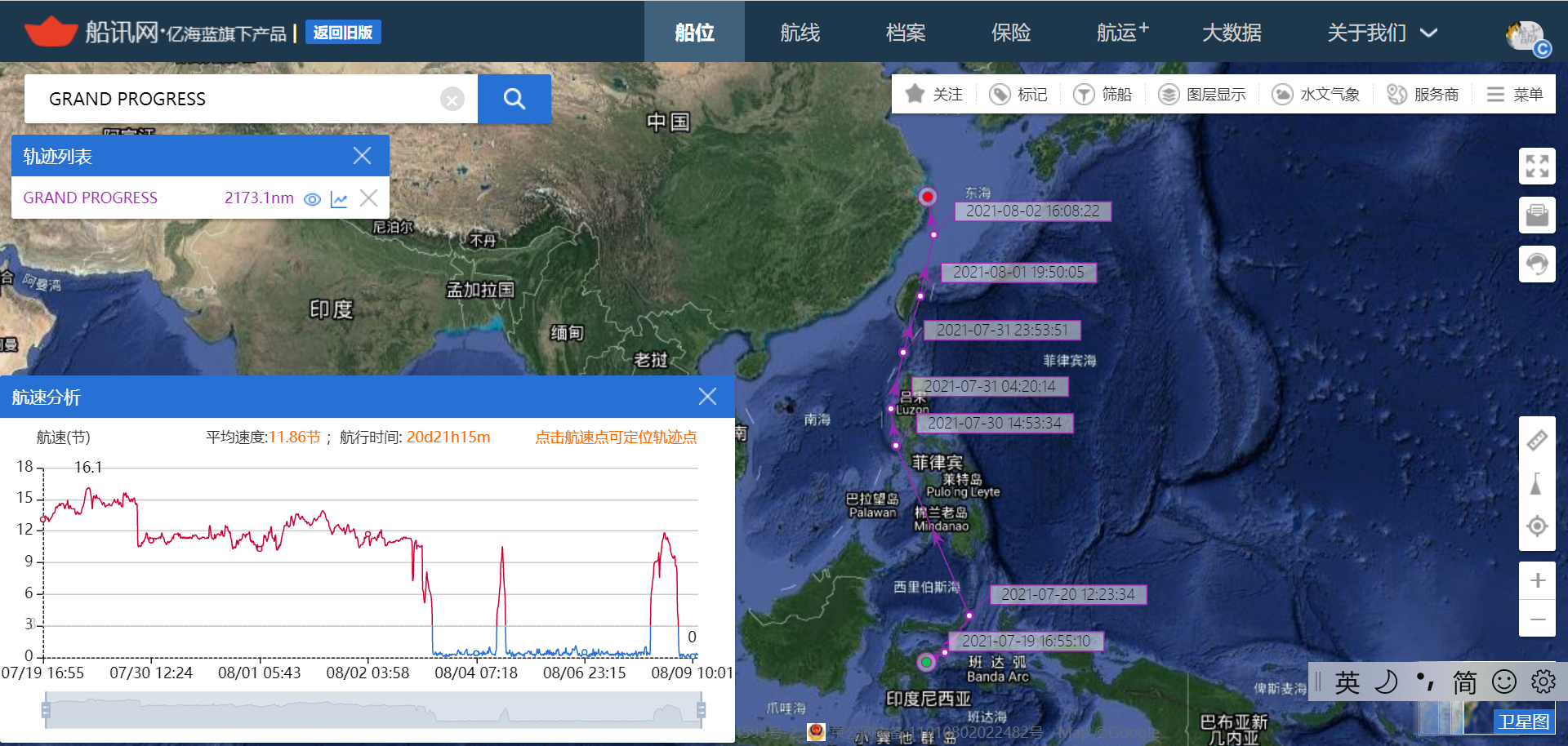Open the 大数据 tab

pyautogui.click(x=1232, y=33)
